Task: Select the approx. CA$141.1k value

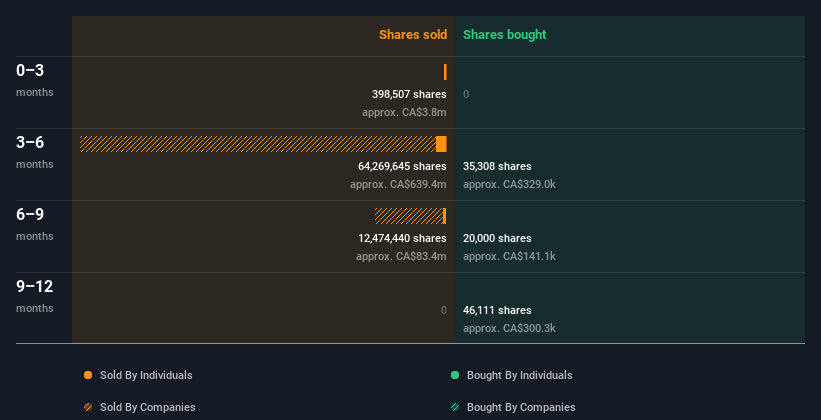Action: [x=509, y=257]
